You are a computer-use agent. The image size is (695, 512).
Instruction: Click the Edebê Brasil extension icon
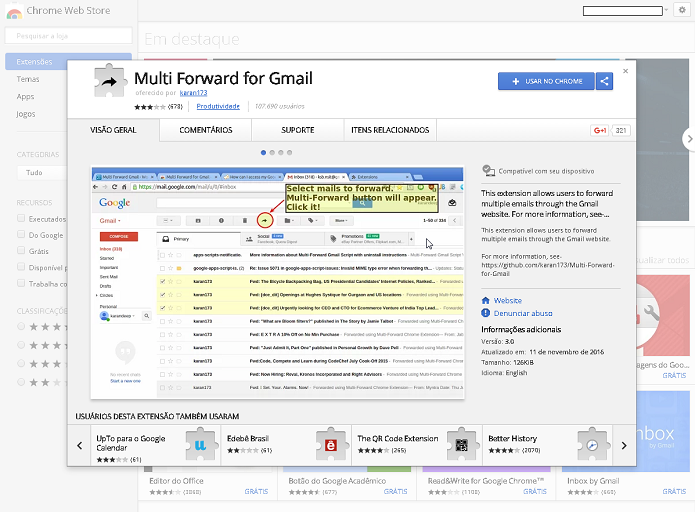pyautogui.click(x=331, y=445)
